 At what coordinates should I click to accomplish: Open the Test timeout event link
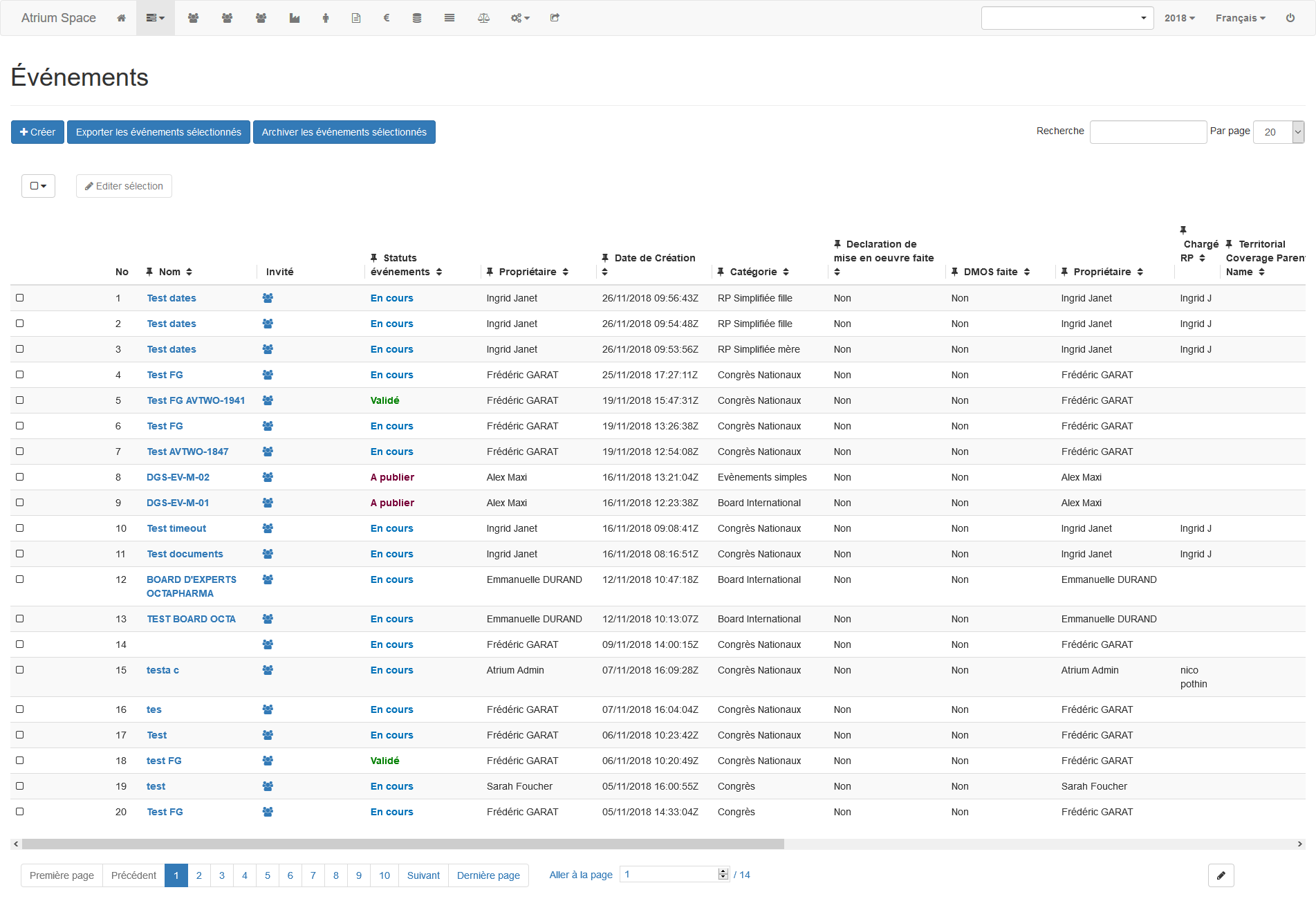coord(176,528)
